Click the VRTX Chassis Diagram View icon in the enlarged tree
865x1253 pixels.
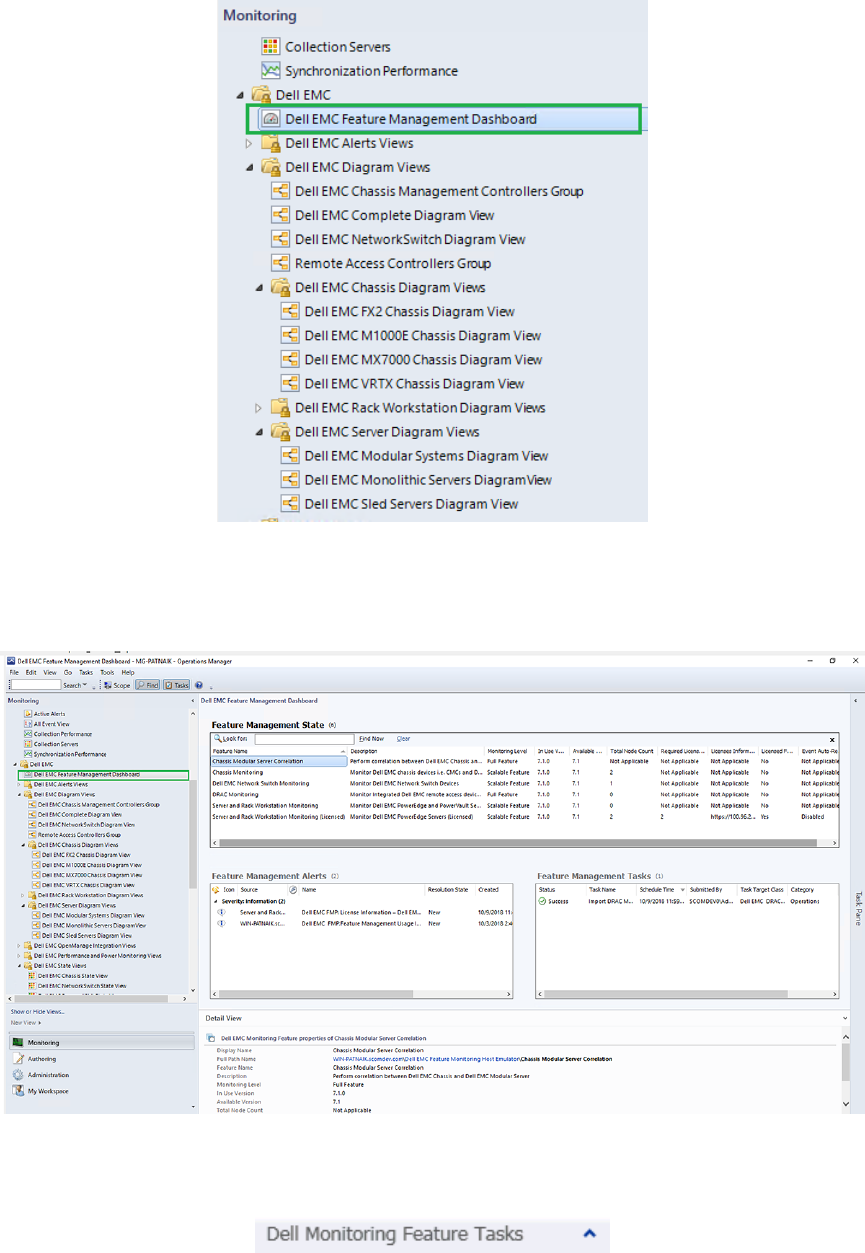point(290,383)
